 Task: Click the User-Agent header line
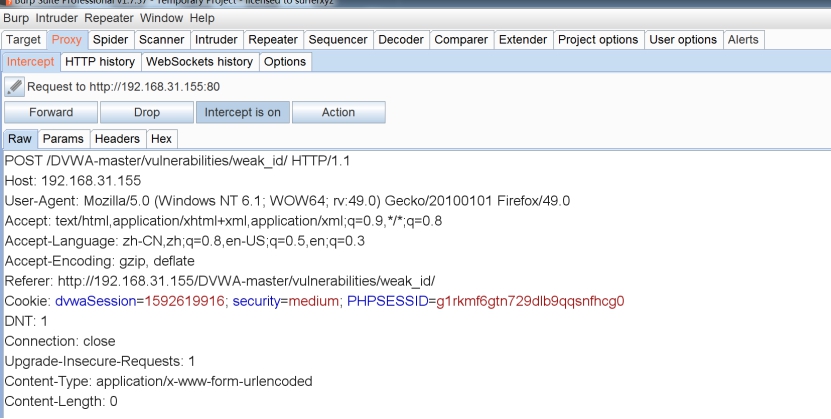pos(287,201)
